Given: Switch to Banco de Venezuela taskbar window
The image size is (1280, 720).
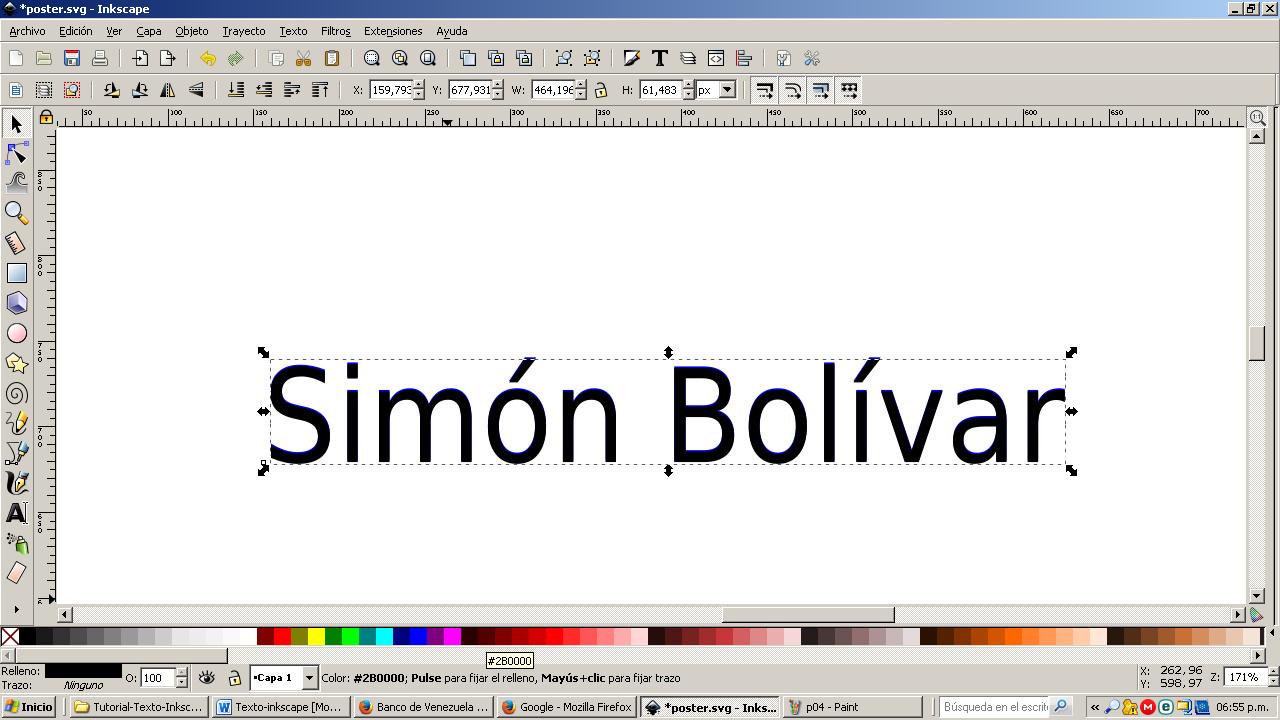Looking at the screenshot, I should point(424,707).
